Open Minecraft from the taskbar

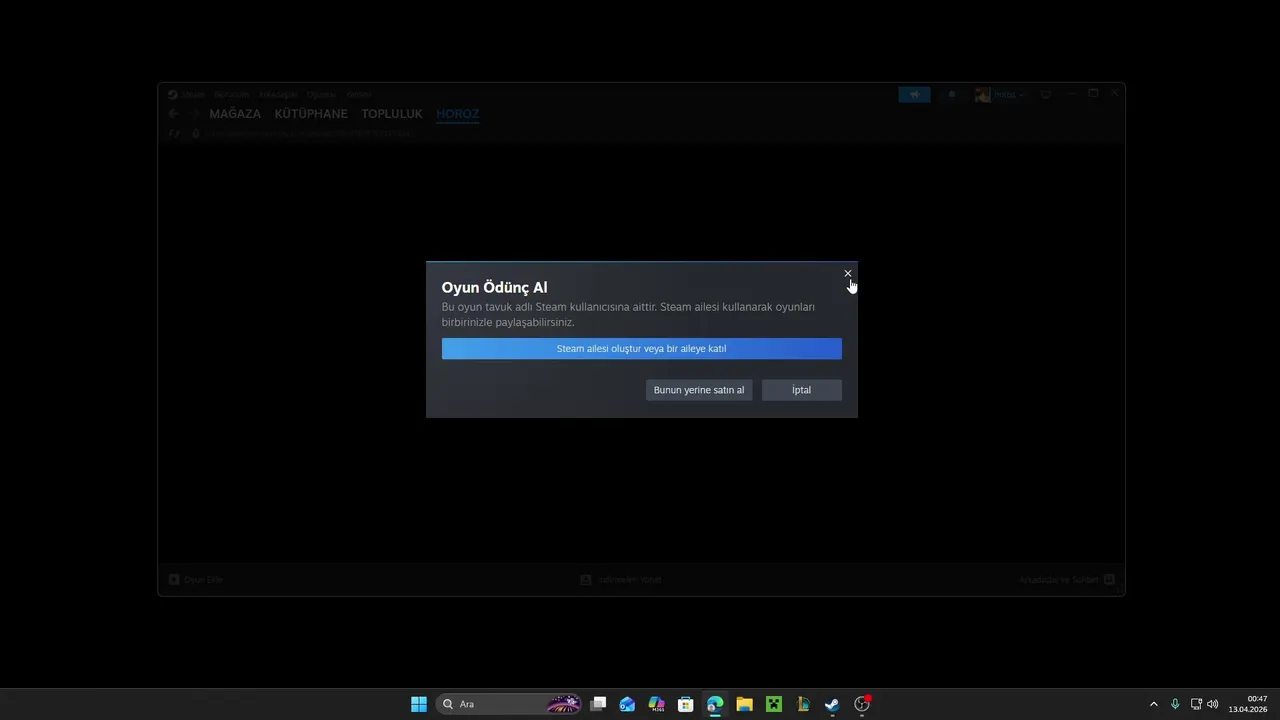(773, 704)
